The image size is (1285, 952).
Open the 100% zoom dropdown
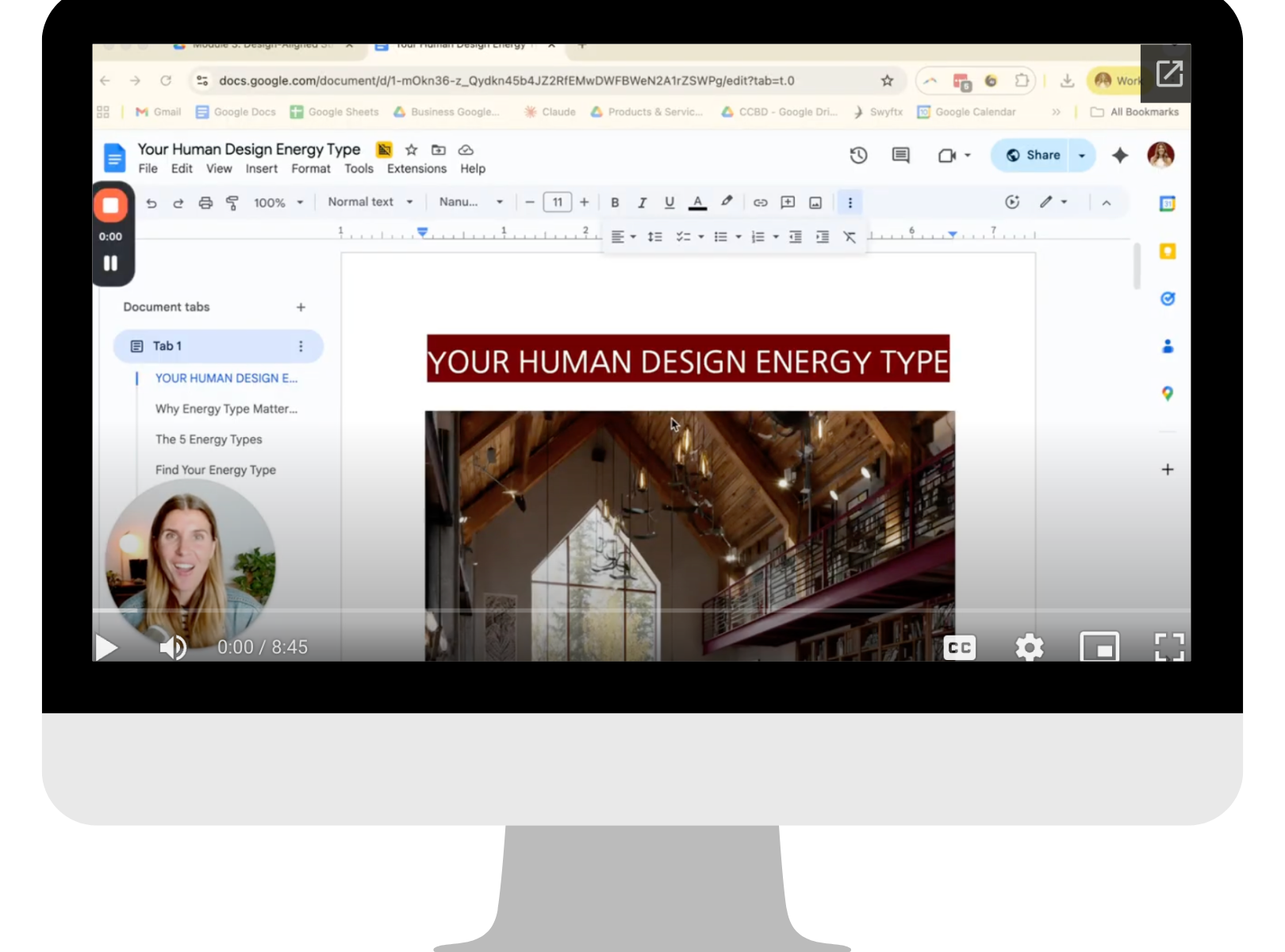tap(278, 203)
